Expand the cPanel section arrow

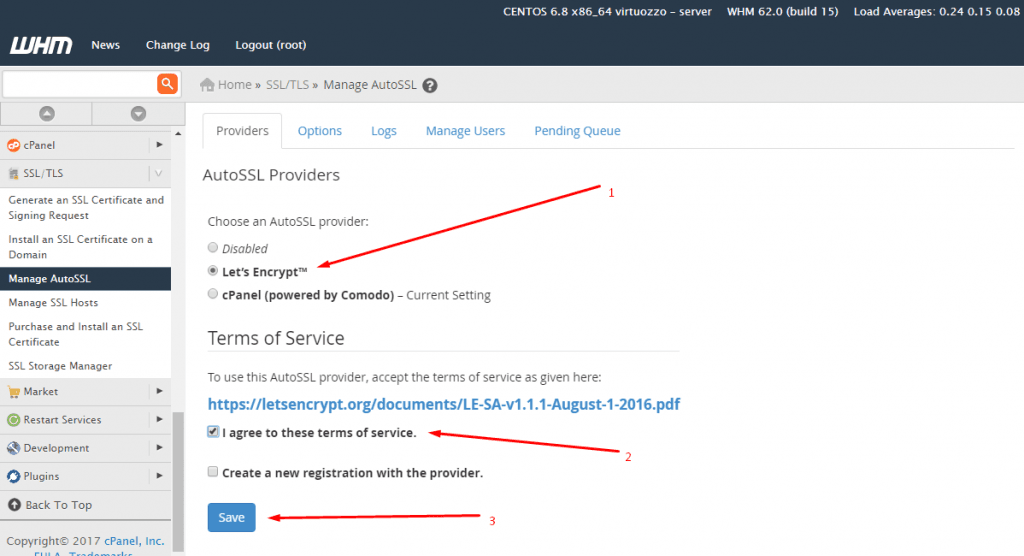click(159, 145)
